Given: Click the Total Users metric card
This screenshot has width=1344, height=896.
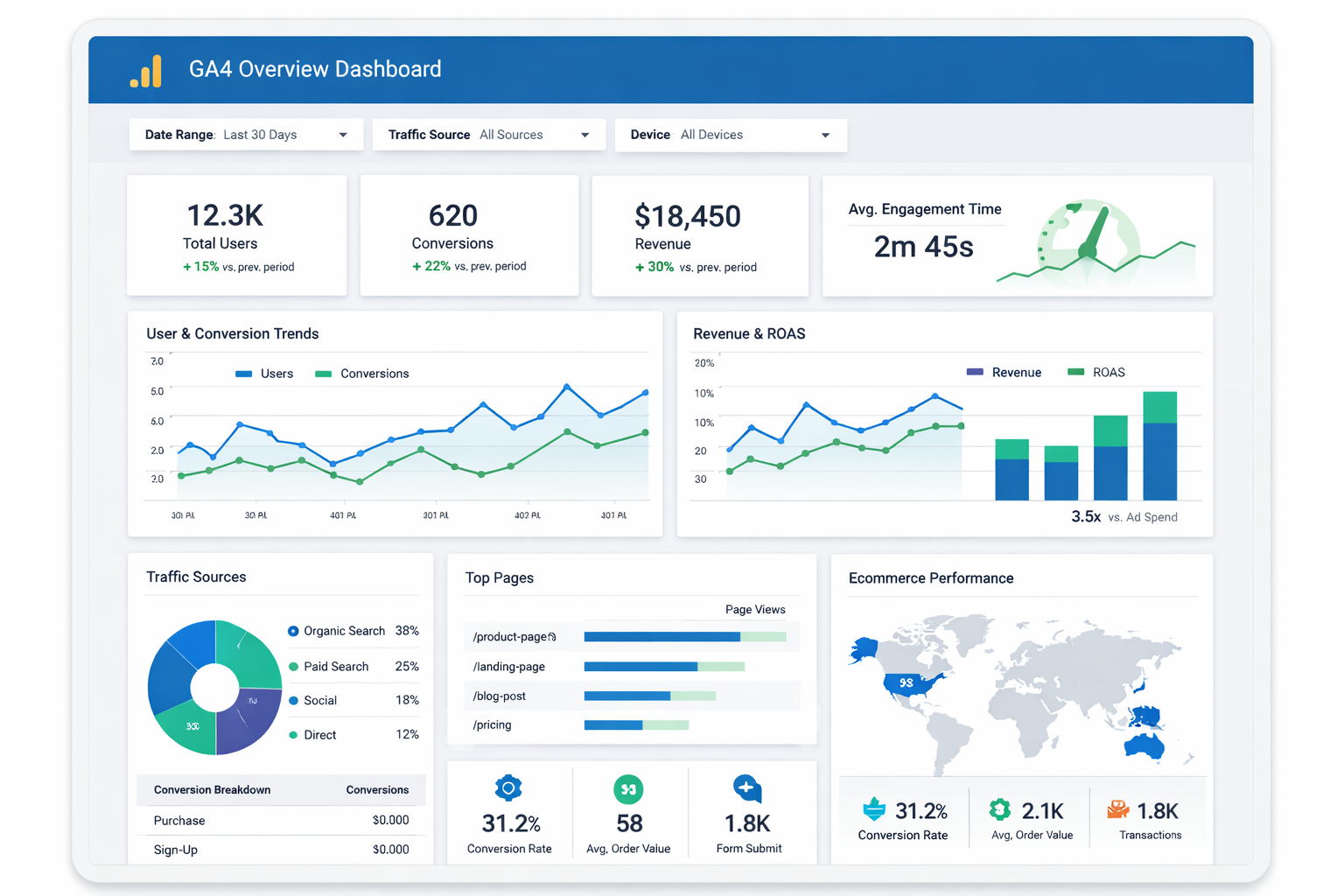Looking at the screenshot, I should pyautogui.click(x=237, y=236).
